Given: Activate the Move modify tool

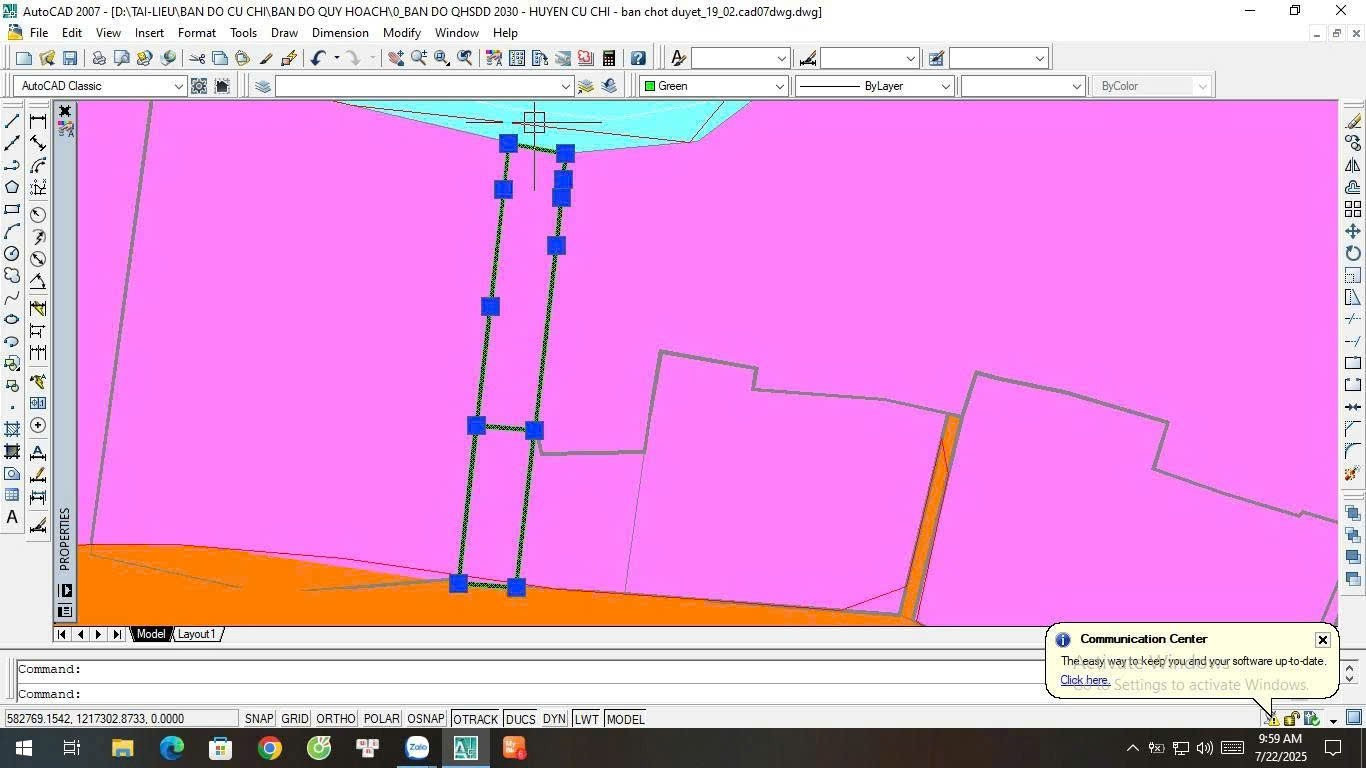Looking at the screenshot, I should [x=1353, y=231].
